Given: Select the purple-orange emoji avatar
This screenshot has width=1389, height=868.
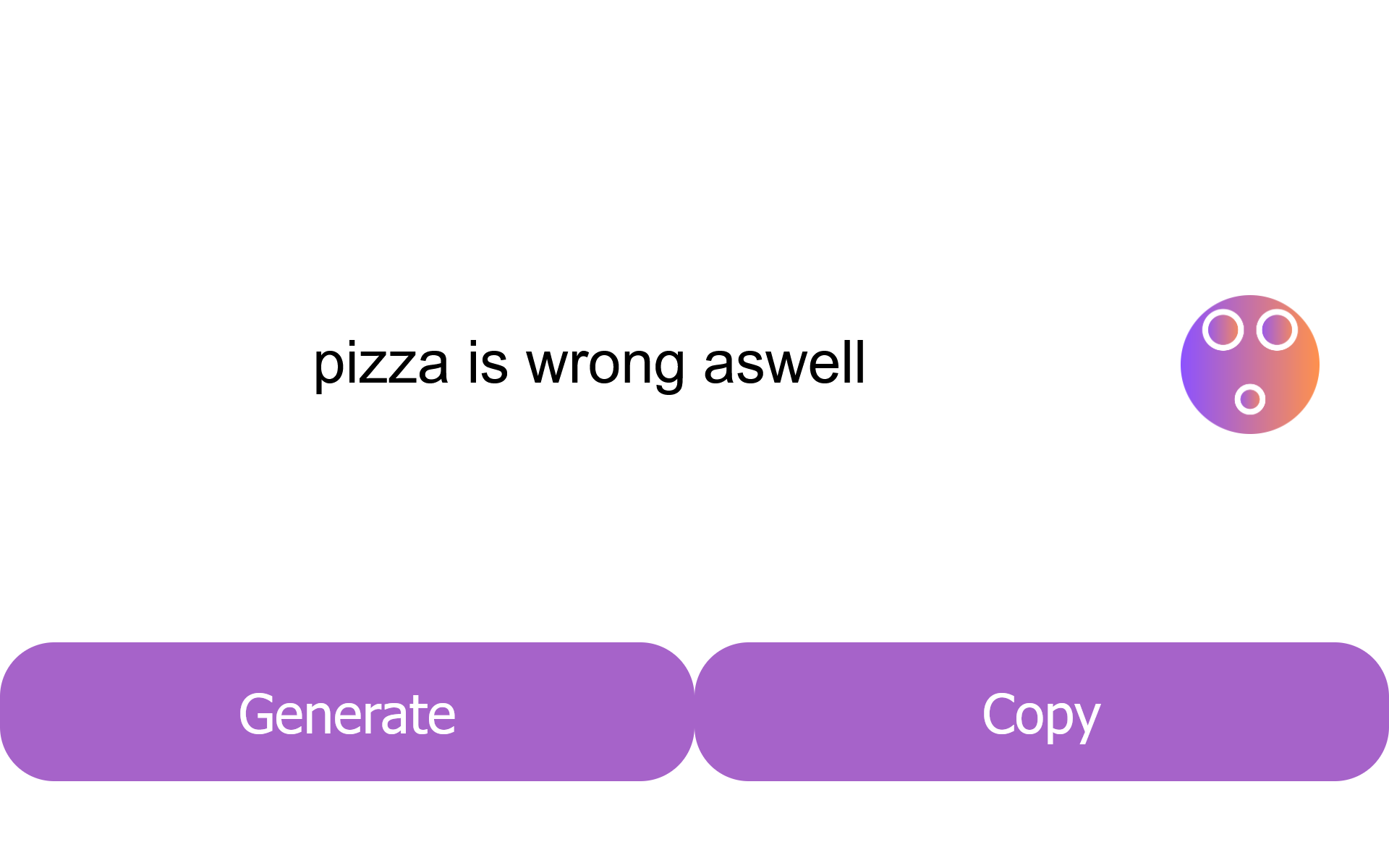Looking at the screenshot, I should pos(1249,364).
